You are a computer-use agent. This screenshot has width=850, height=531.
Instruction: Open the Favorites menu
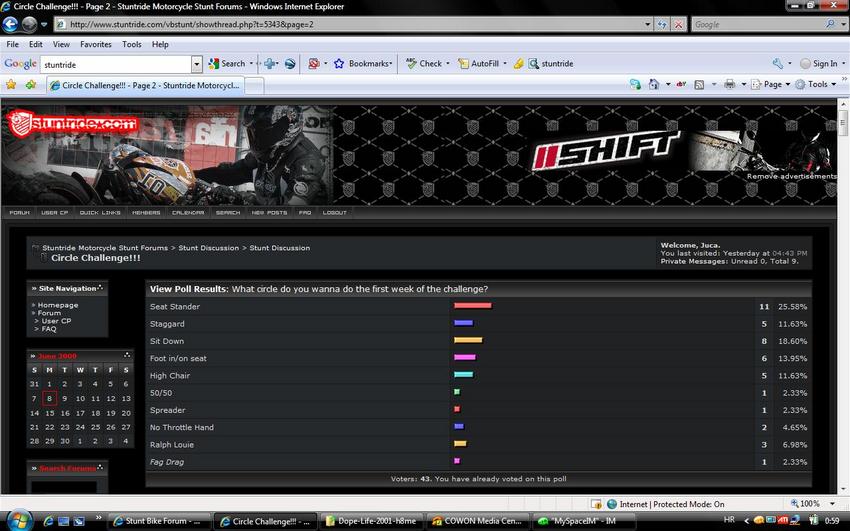pyautogui.click(x=95, y=44)
